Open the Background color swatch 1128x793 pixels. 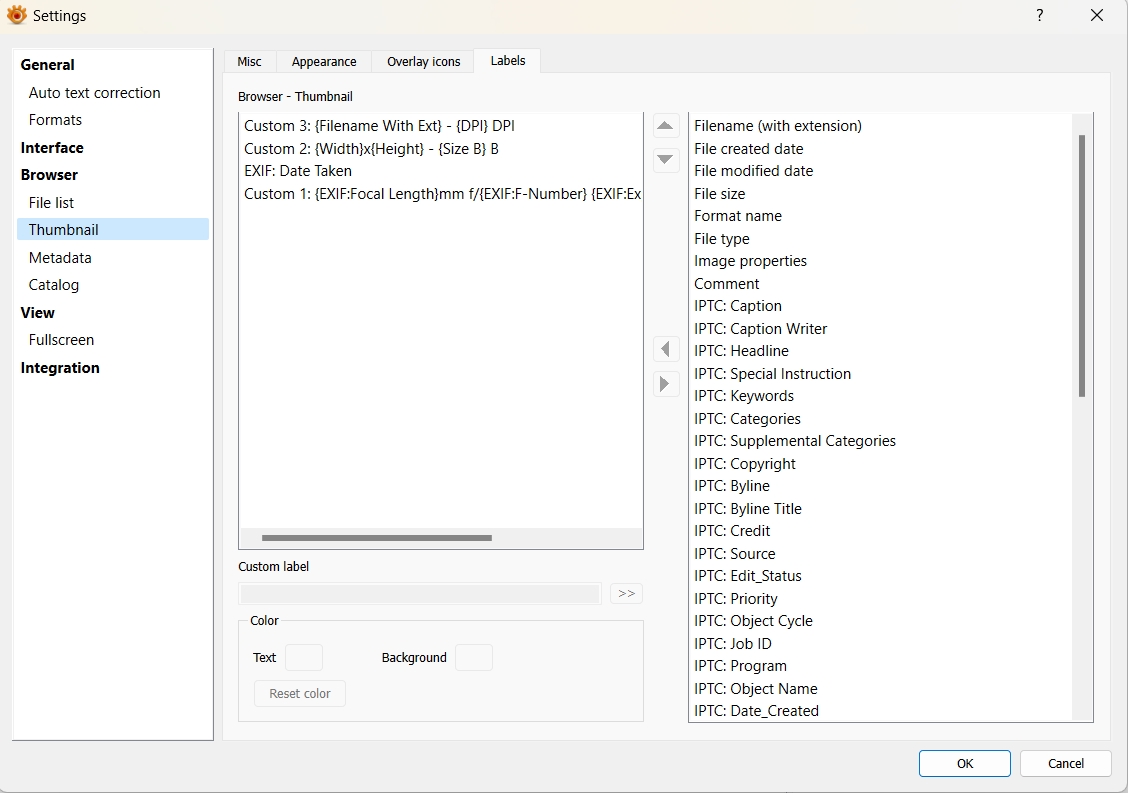(x=474, y=657)
